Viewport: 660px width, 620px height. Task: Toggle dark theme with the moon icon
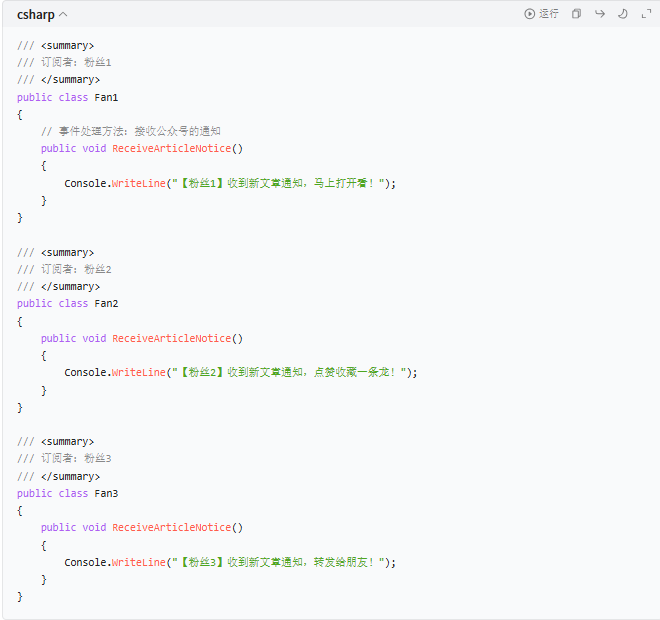point(622,14)
